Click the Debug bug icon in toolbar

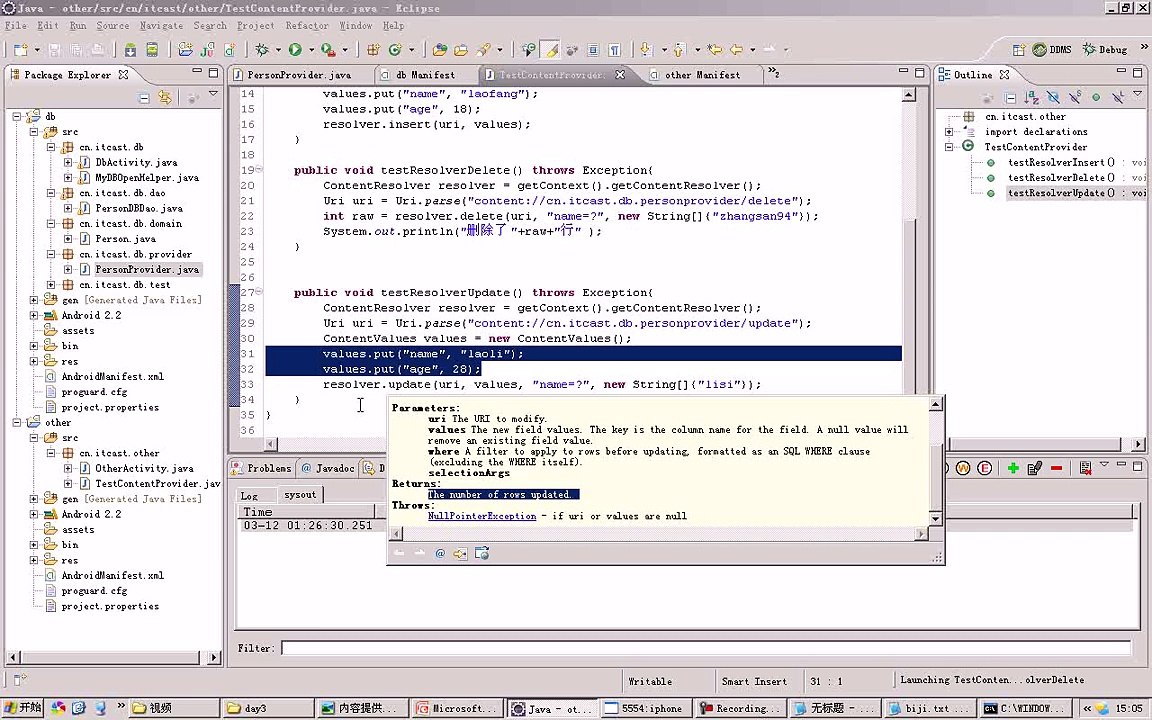coord(263,49)
